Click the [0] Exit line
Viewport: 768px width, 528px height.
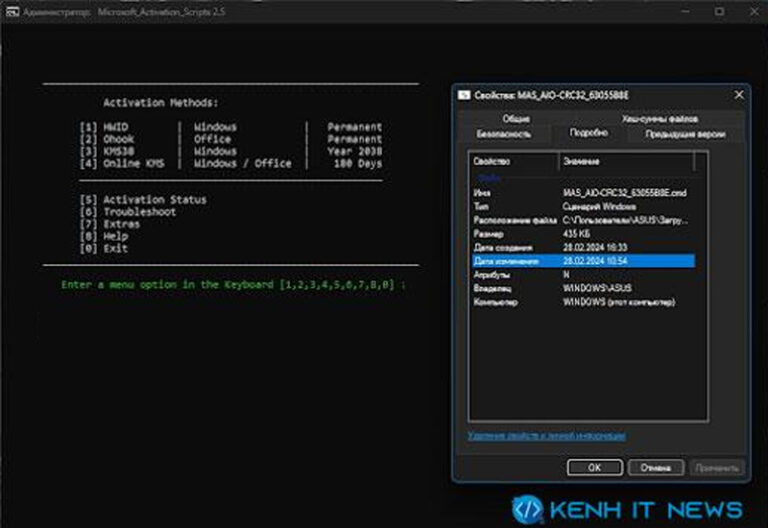tap(104, 248)
